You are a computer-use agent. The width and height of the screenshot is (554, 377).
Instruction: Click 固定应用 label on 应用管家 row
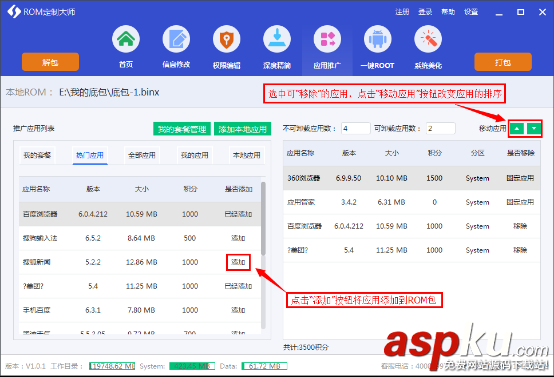coord(520,202)
